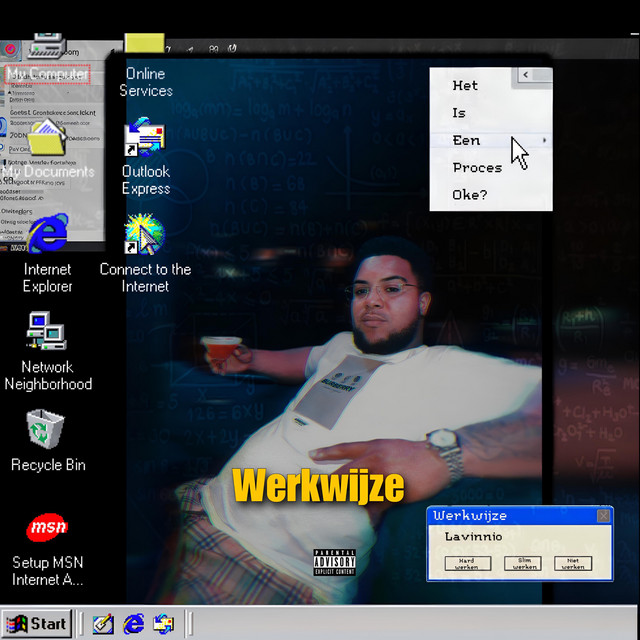Click the My Computer desktop icon

click(x=47, y=50)
